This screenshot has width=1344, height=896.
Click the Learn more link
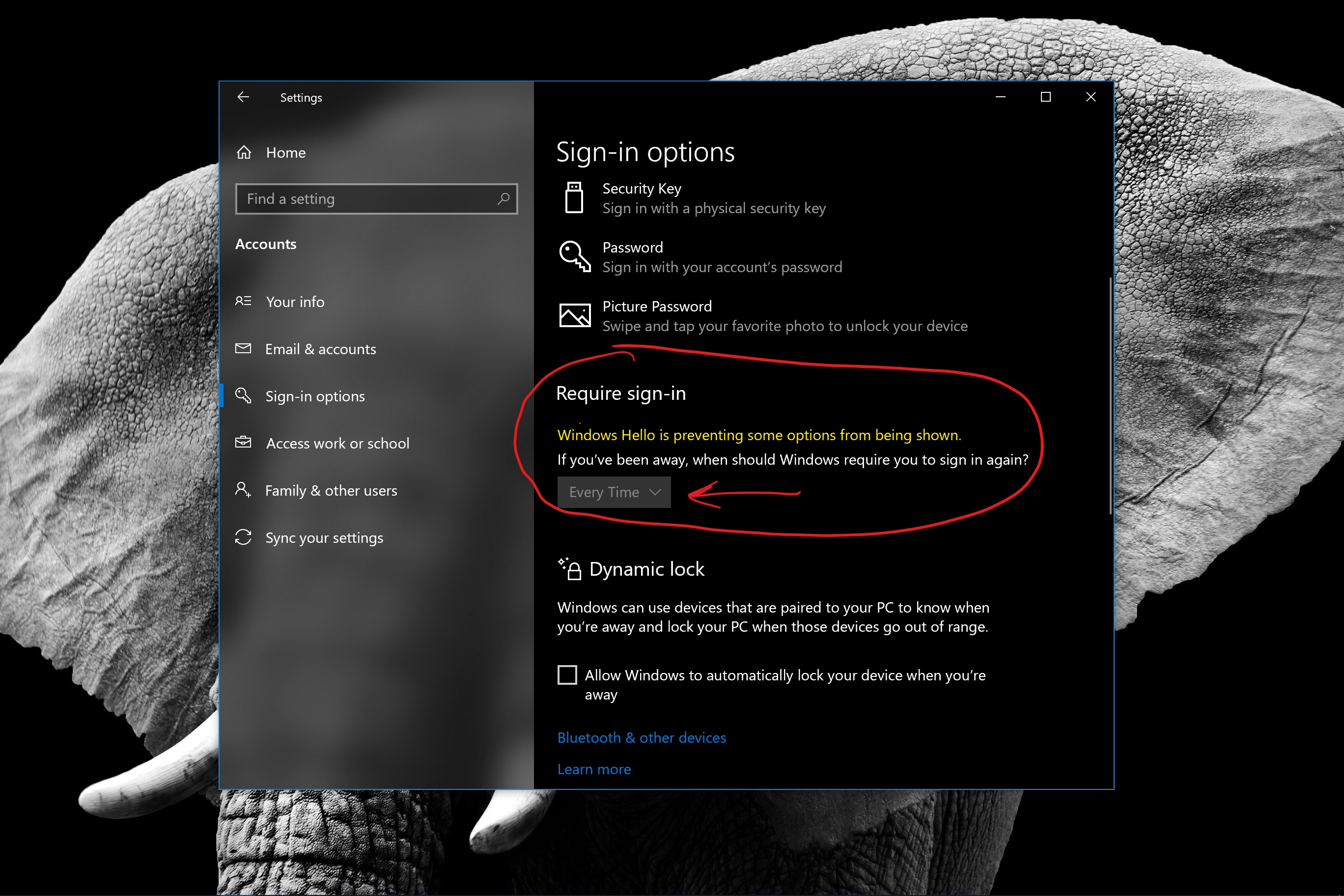[x=594, y=769]
